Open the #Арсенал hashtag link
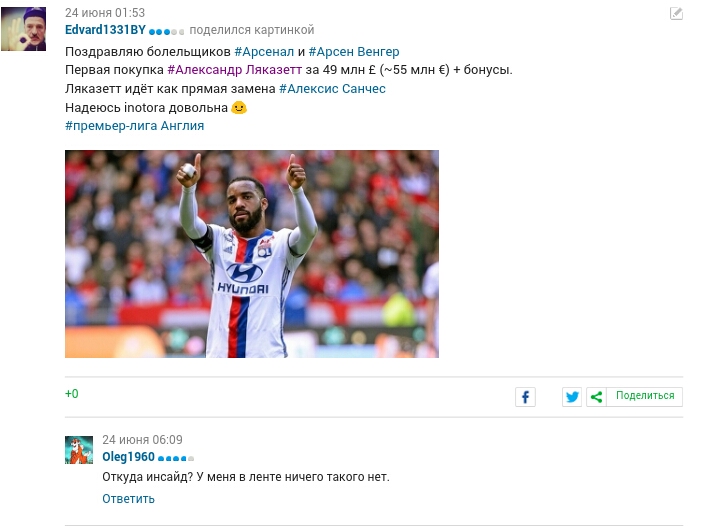 264,52
